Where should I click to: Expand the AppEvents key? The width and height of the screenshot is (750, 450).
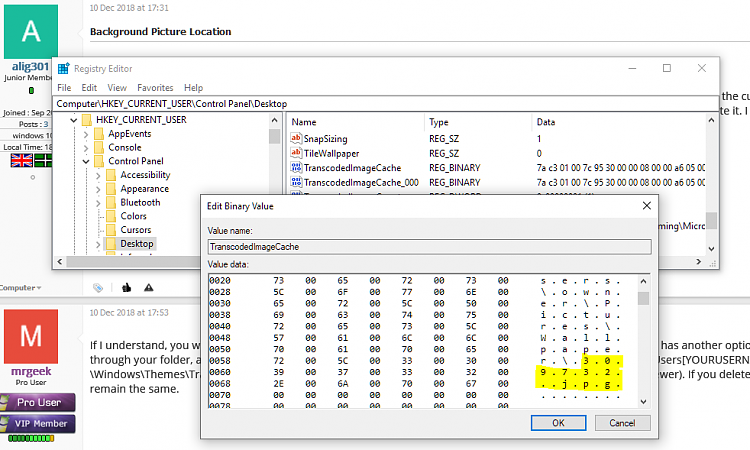coord(86,134)
